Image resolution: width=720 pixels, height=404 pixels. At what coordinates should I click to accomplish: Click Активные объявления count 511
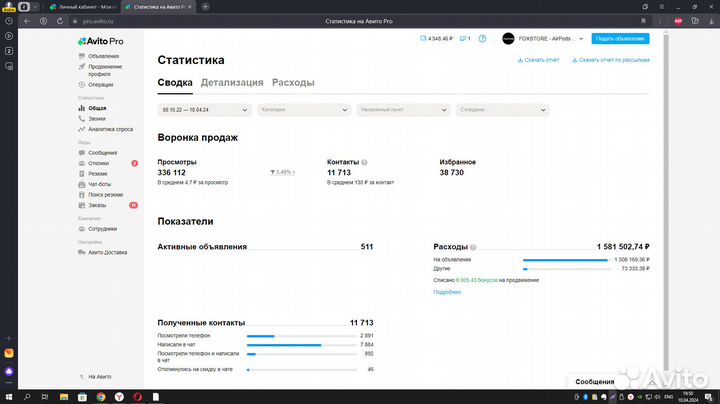coord(367,247)
